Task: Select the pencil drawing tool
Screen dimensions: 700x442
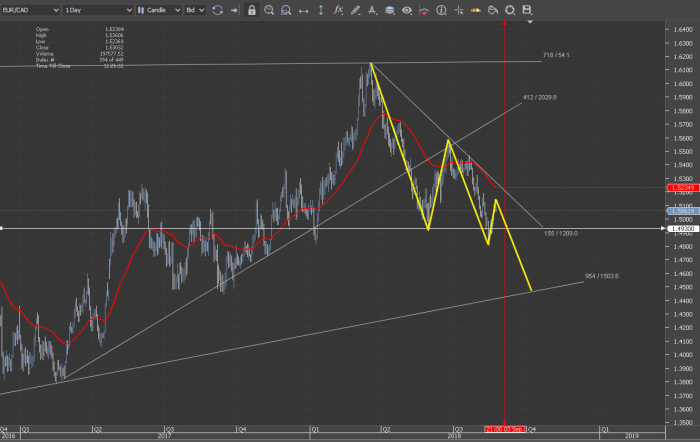Action: (355, 10)
